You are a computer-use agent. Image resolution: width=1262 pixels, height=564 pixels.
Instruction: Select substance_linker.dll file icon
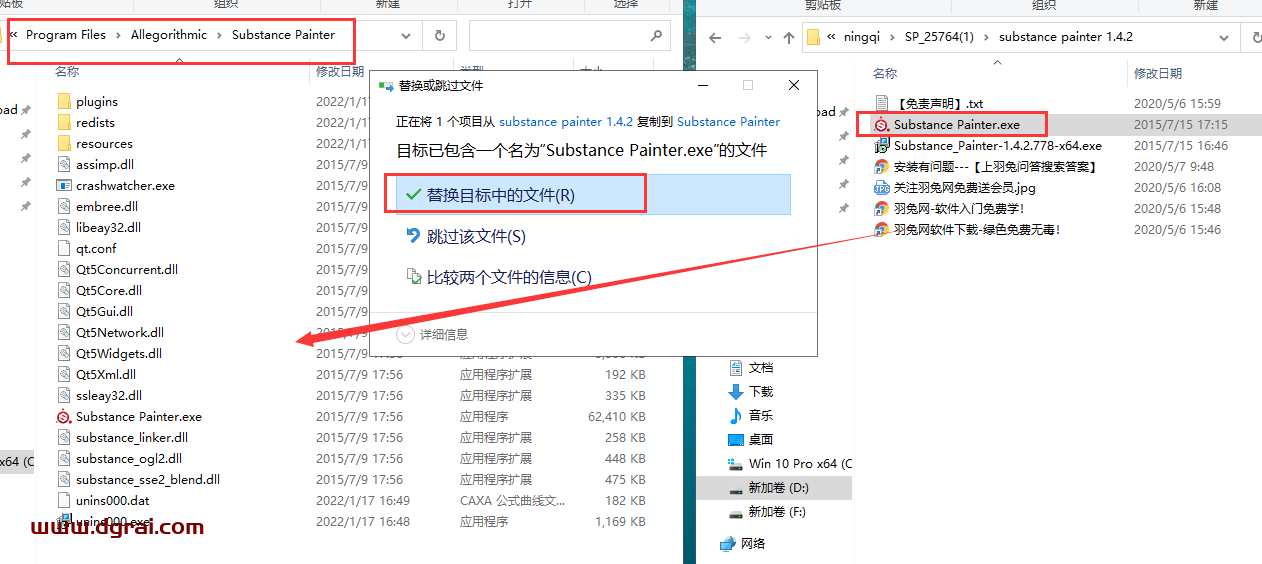point(65,437)
